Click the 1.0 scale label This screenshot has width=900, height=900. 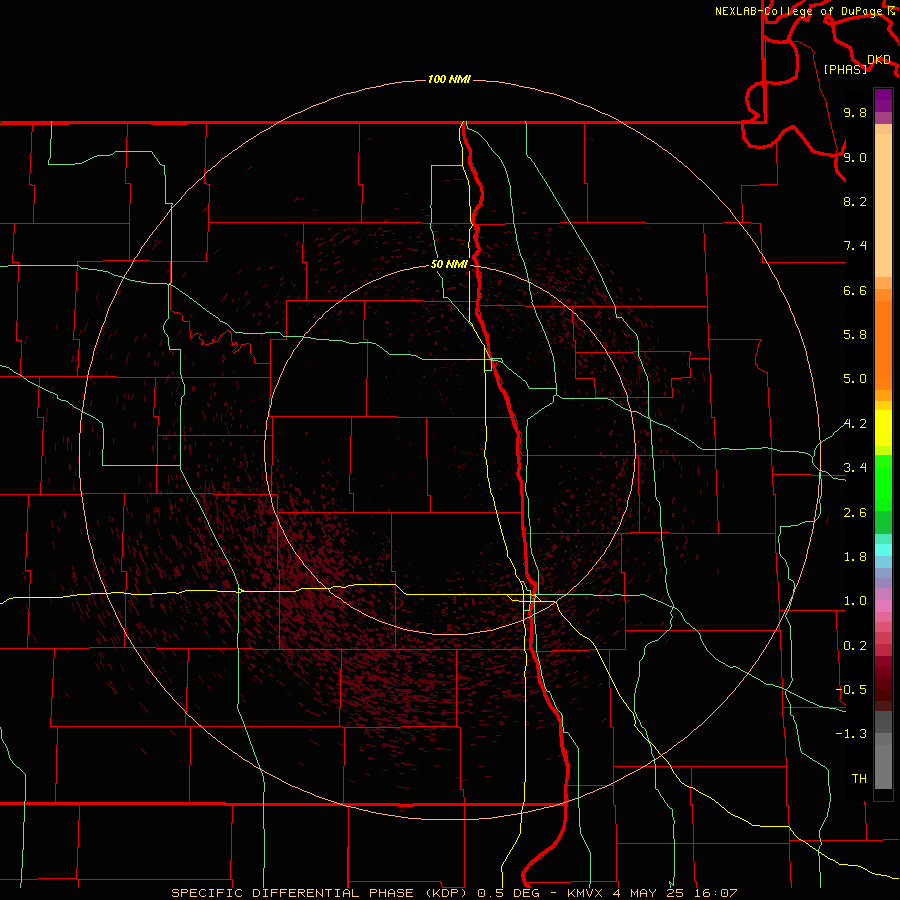pyautogui.click(x=855, y=601)
